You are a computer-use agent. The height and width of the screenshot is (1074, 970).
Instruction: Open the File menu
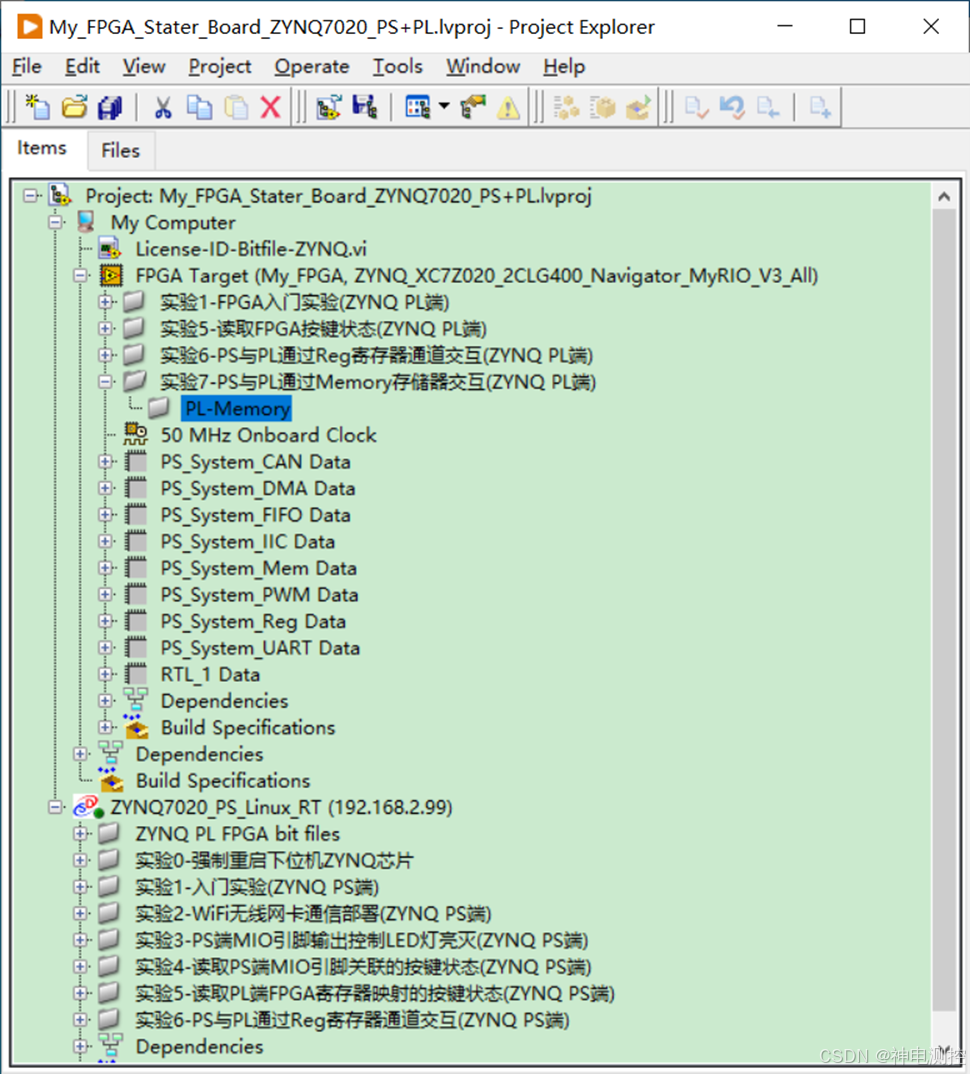pyautogui.click(x=27, y=66)
